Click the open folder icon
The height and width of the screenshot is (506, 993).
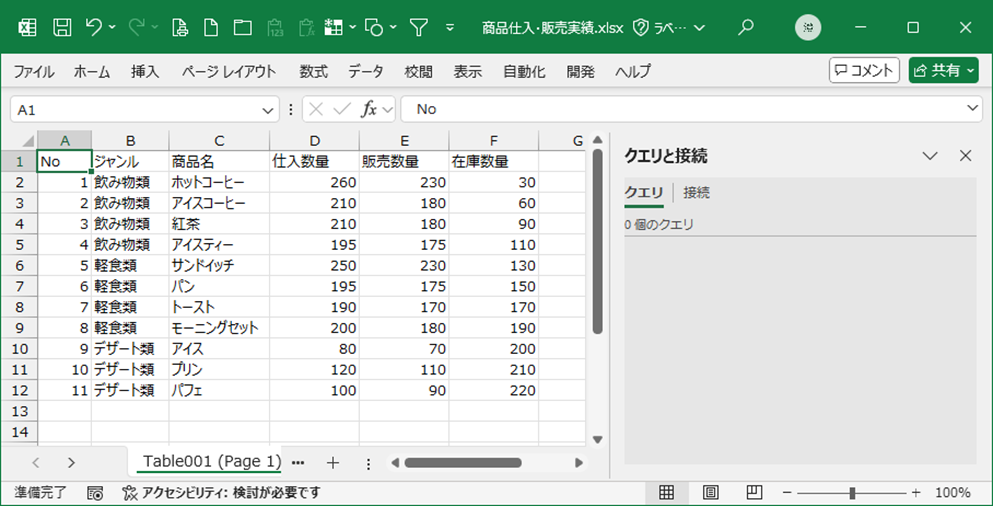pyautogui.click(x=242, y=27)
